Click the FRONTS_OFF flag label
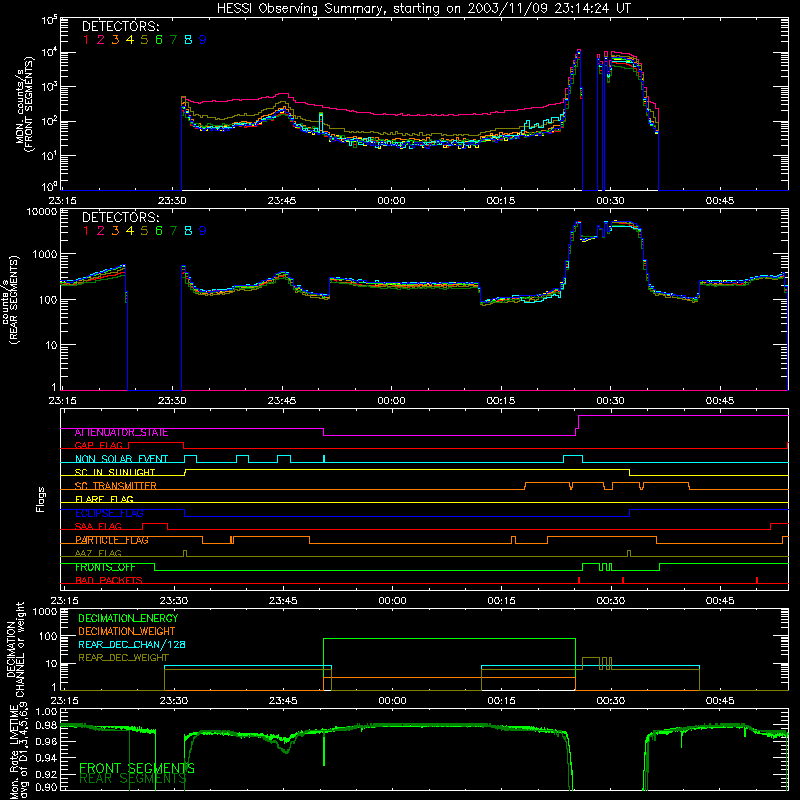Screen dimensions: 800x800 point(105,567)
